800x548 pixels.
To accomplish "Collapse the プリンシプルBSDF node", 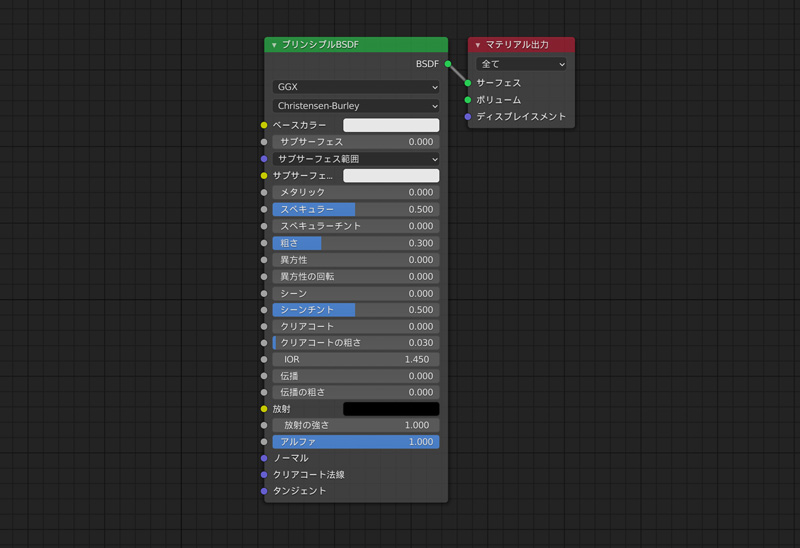I will pyautogui.click(x=274, y=45).
